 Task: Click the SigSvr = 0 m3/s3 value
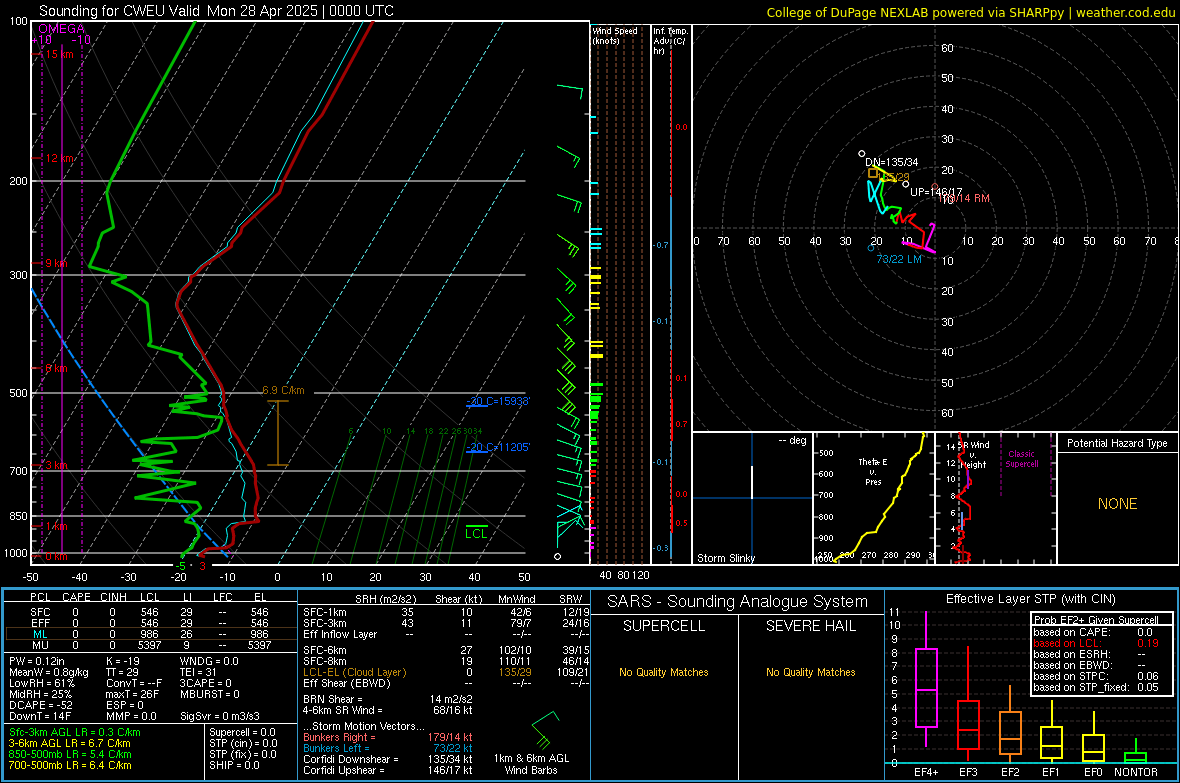[x=220, y=716]
